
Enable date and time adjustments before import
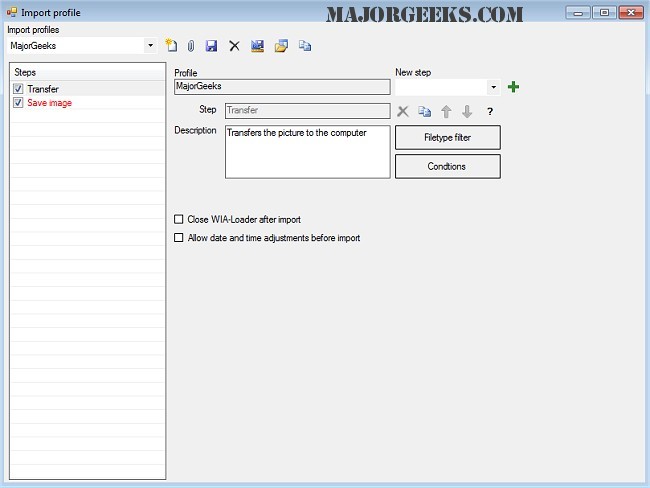coord(179,238)
